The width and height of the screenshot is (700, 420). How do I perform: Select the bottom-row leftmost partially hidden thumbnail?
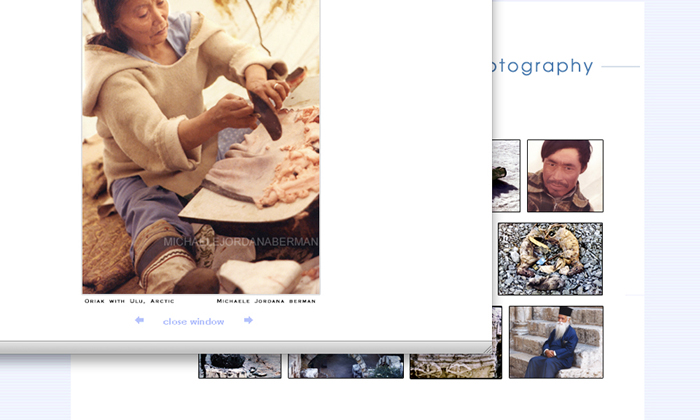tap(240, 366)
